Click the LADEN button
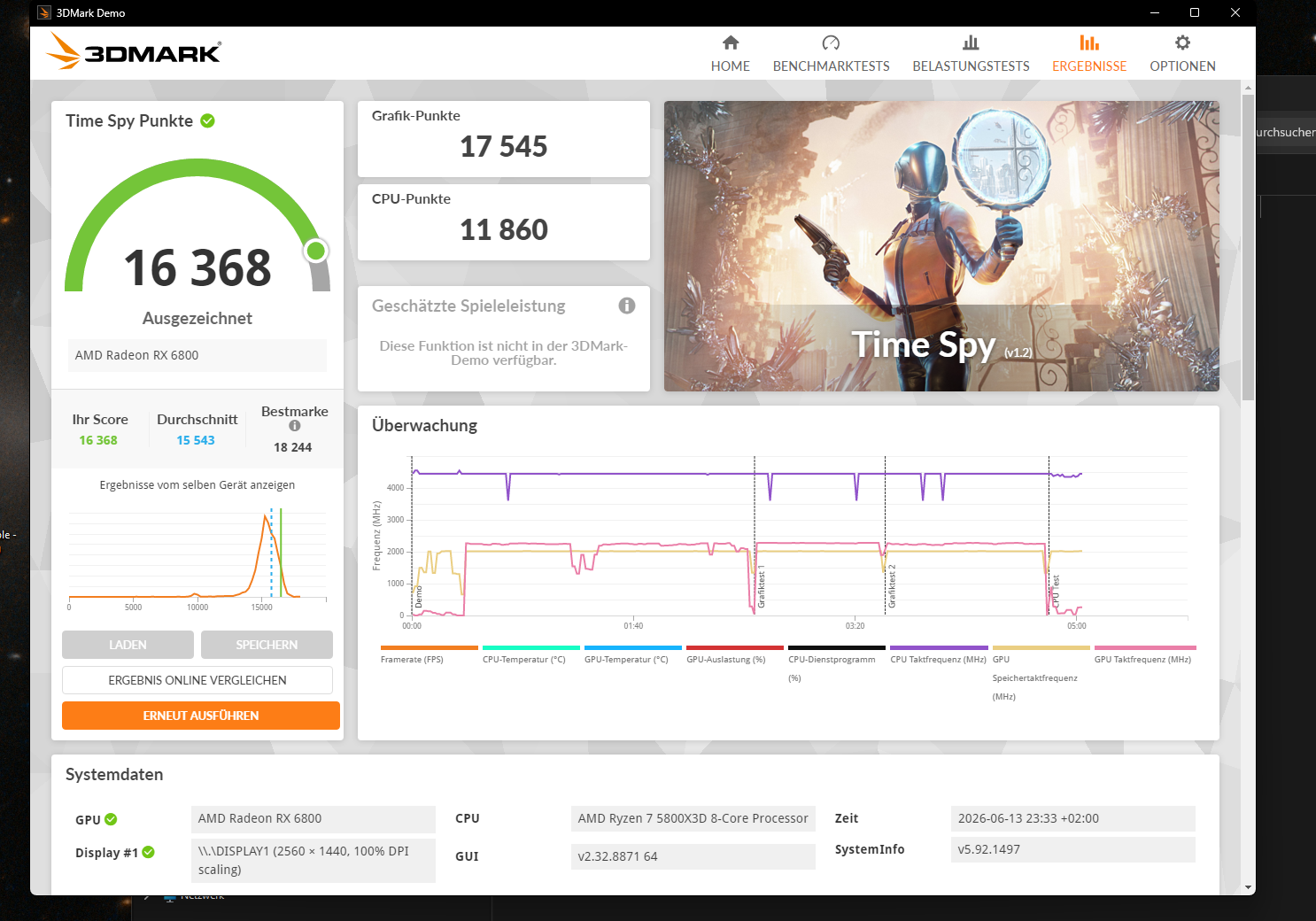This screenshot has height=921, width=1316. click(128, 645)
